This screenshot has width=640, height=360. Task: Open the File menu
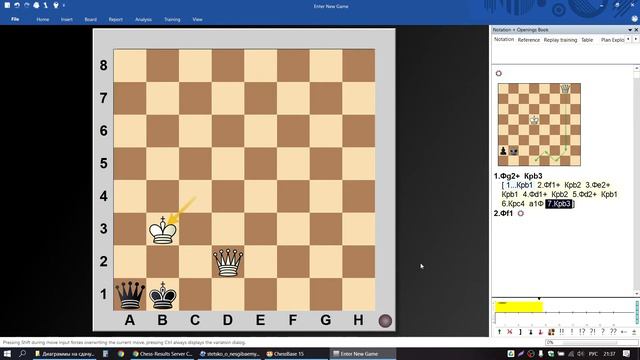[x=15, y=19]
